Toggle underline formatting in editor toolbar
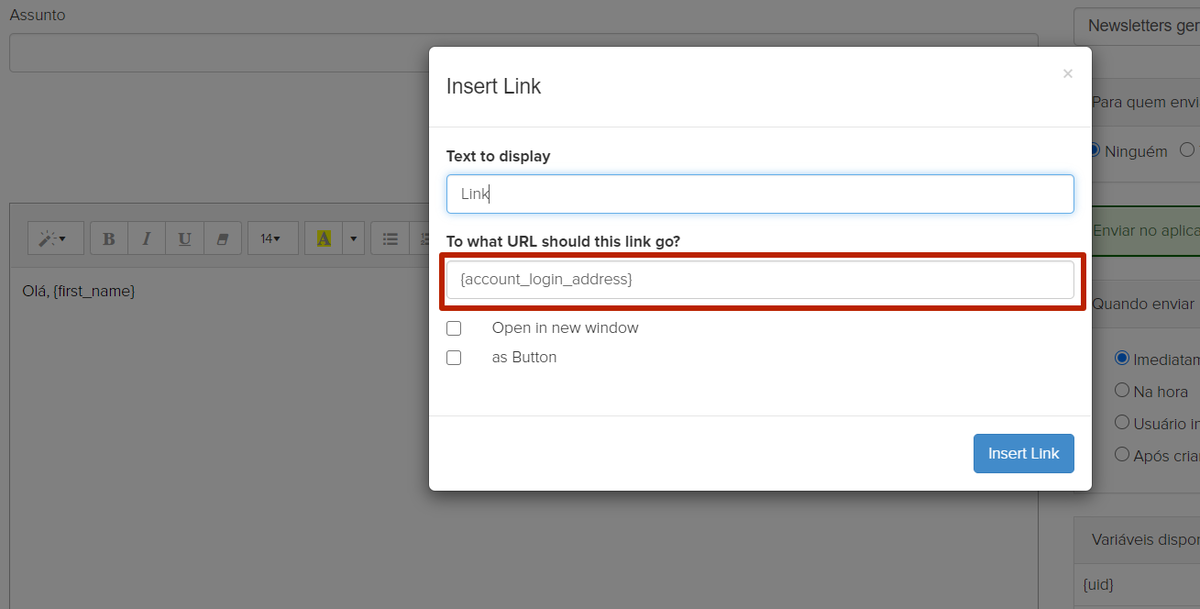The height and width of the screenshot is (609, 1200). (x=184, y=239)
